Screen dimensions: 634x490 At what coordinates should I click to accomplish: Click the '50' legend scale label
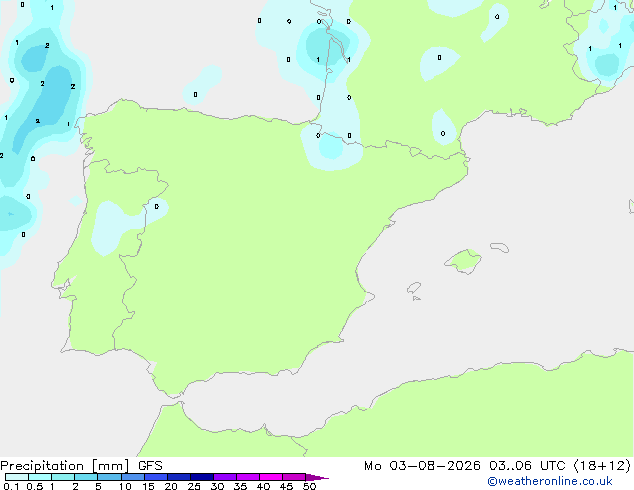[x=309, y=486]
